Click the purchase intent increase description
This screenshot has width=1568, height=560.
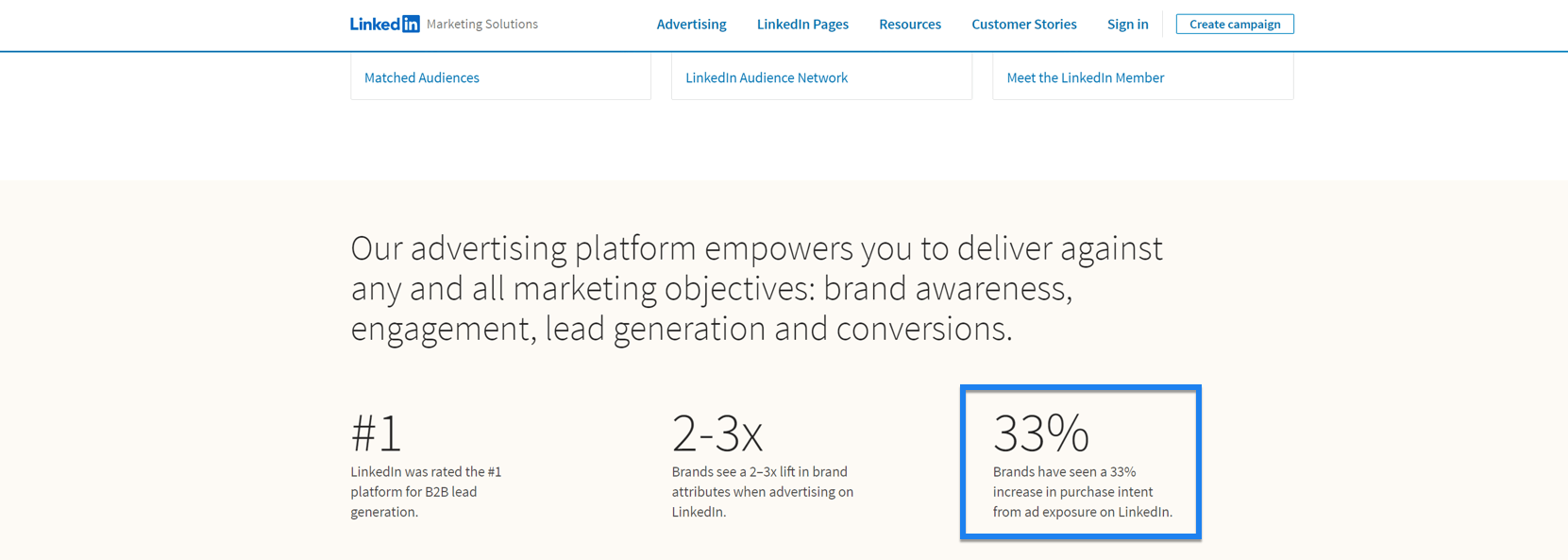pos(1082,492)
